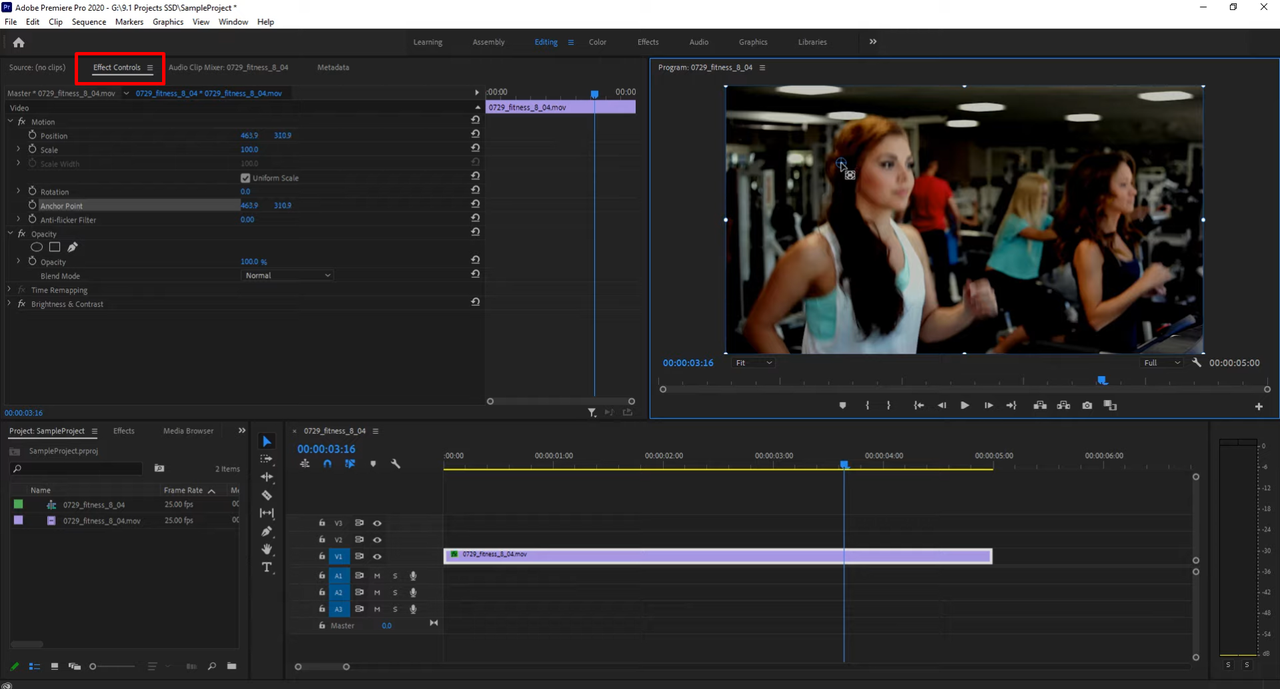The image size is (1280, 689).
Task: Click the Program monitor playhead
Action: coord(1102,380)
